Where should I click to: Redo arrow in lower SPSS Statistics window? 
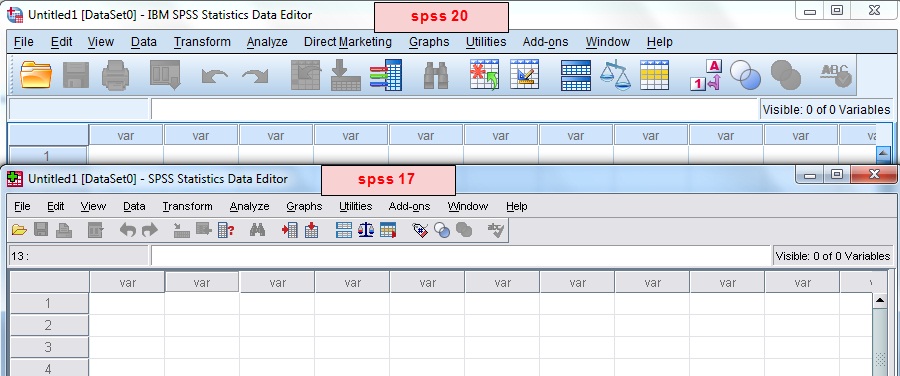pyautogui.click(x=150, y=231)
